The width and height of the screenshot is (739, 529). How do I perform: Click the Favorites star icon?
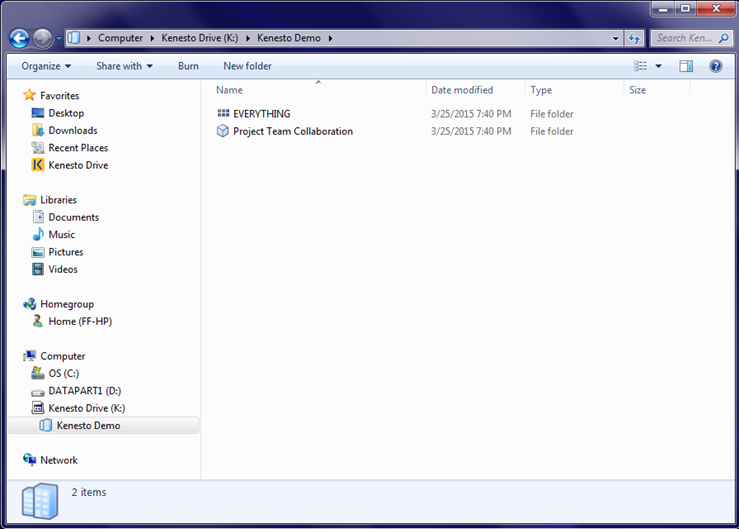29,95
